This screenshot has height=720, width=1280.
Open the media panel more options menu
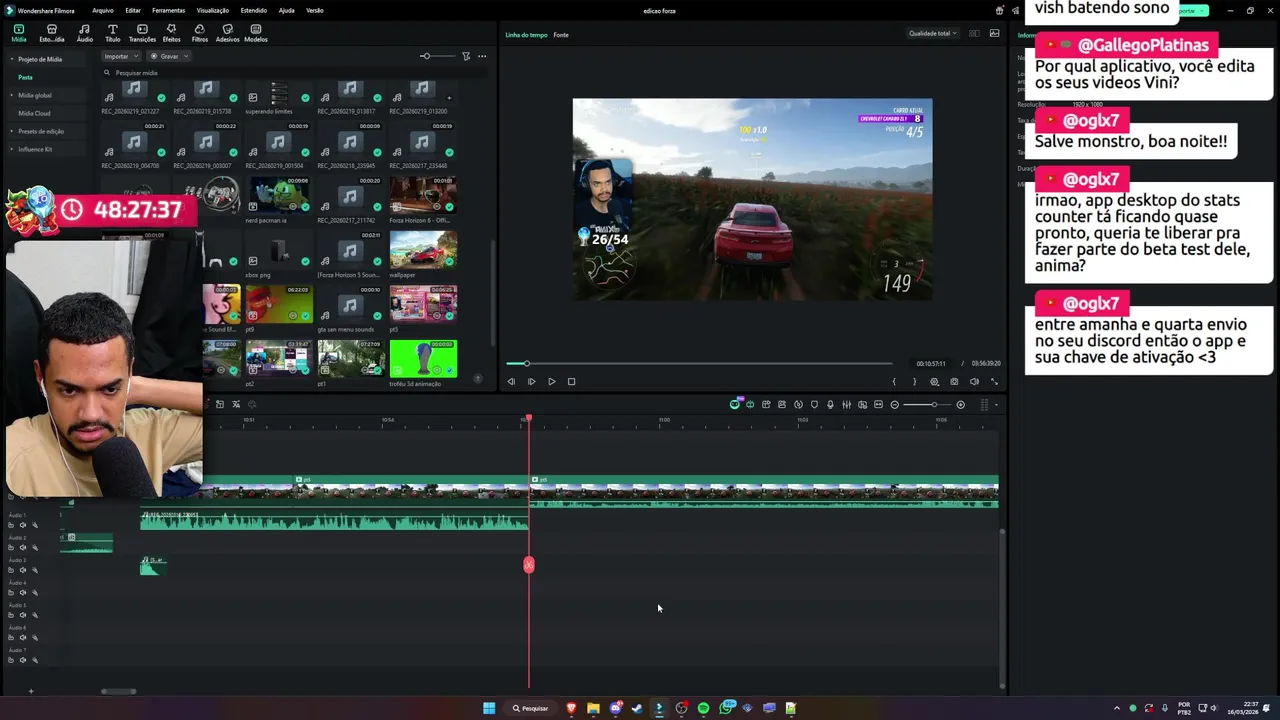point(482,56)
